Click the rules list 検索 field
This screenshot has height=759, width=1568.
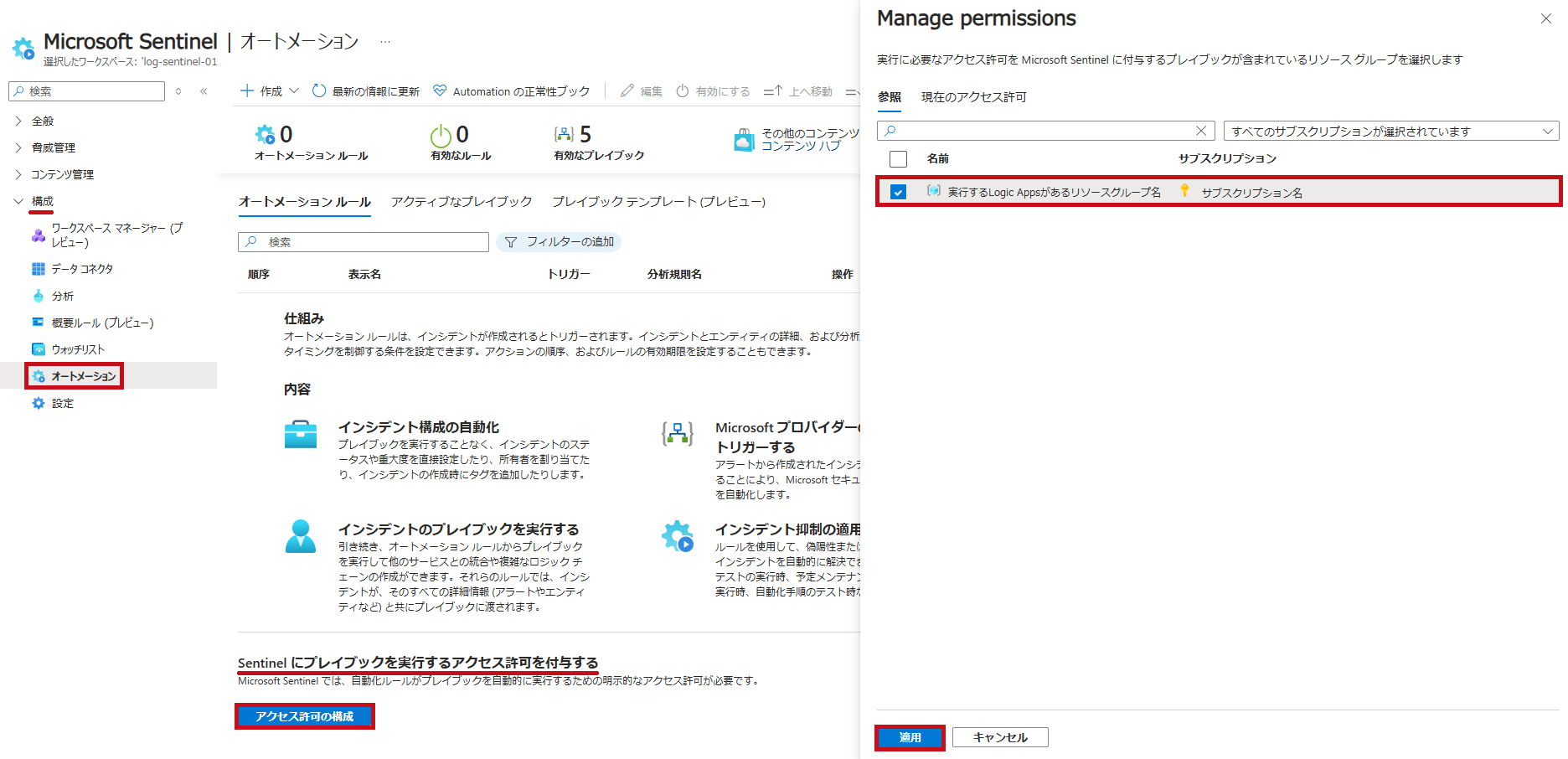click(364, 242)
